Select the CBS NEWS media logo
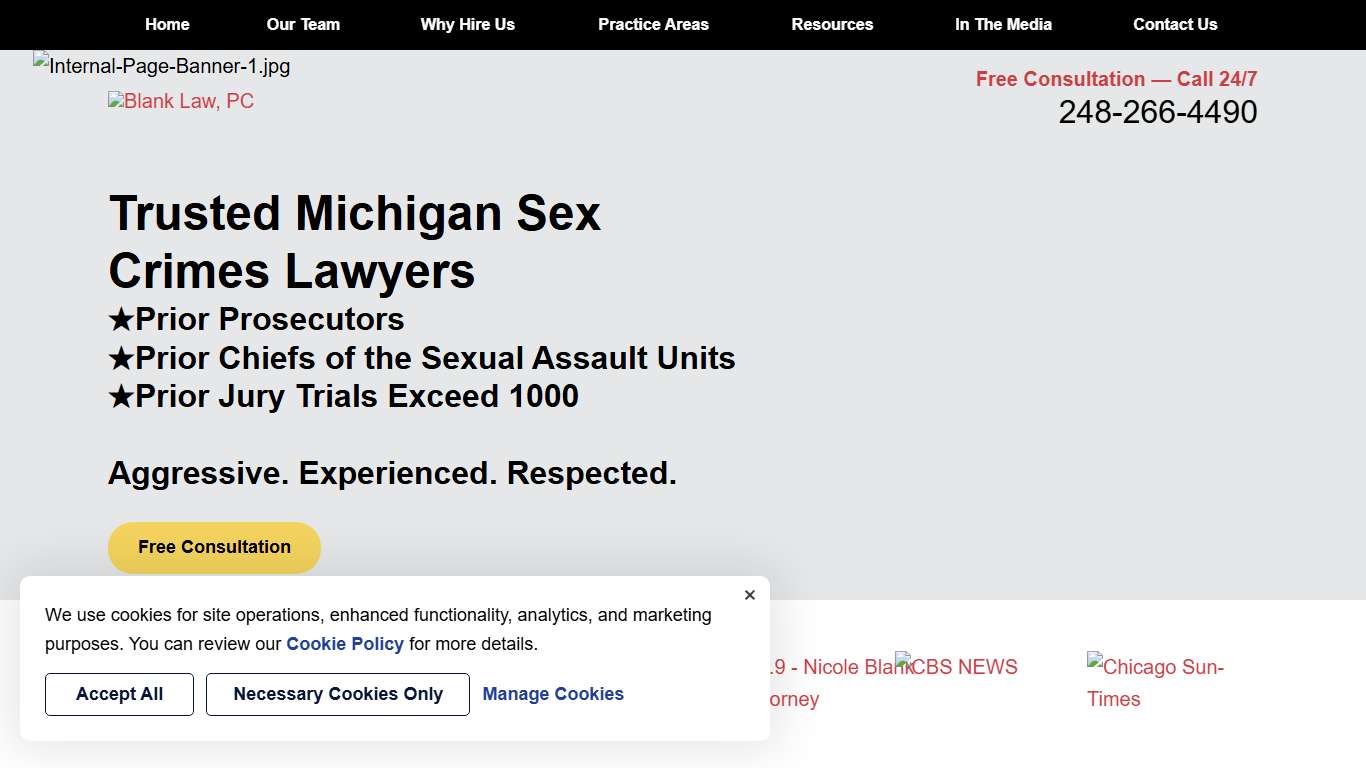 click(956, 667)
